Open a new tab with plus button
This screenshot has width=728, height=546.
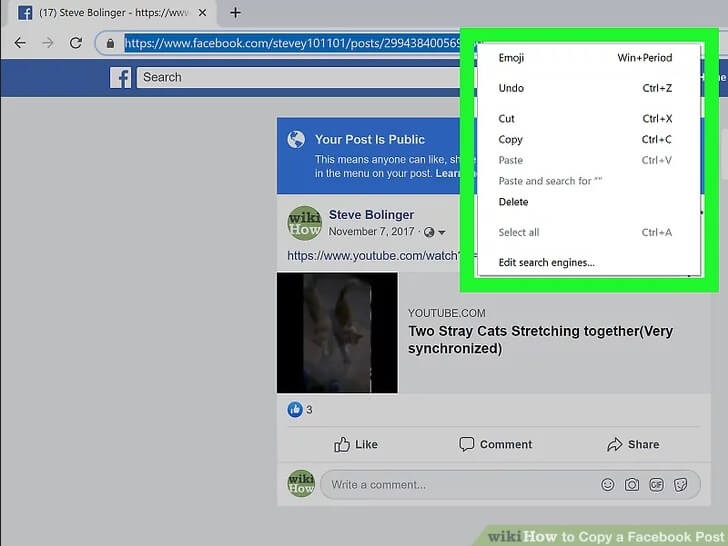(x=235, y=13)
